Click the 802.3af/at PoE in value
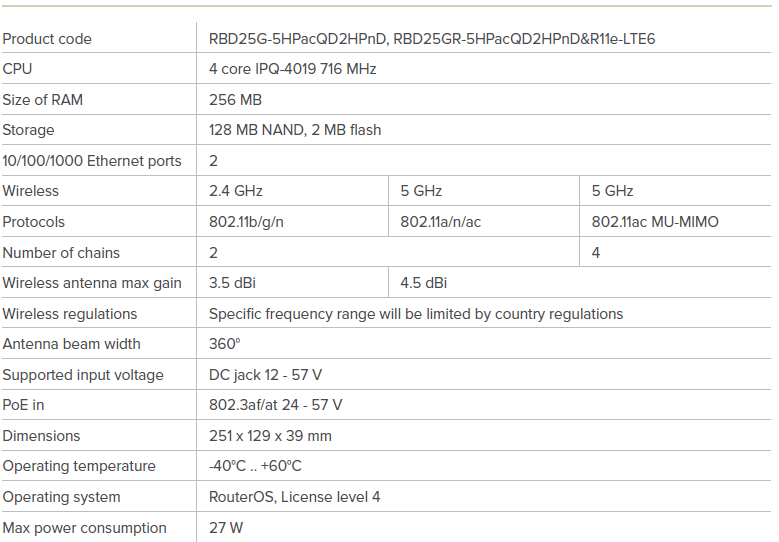779x542 pixels. tap(275, 405)
